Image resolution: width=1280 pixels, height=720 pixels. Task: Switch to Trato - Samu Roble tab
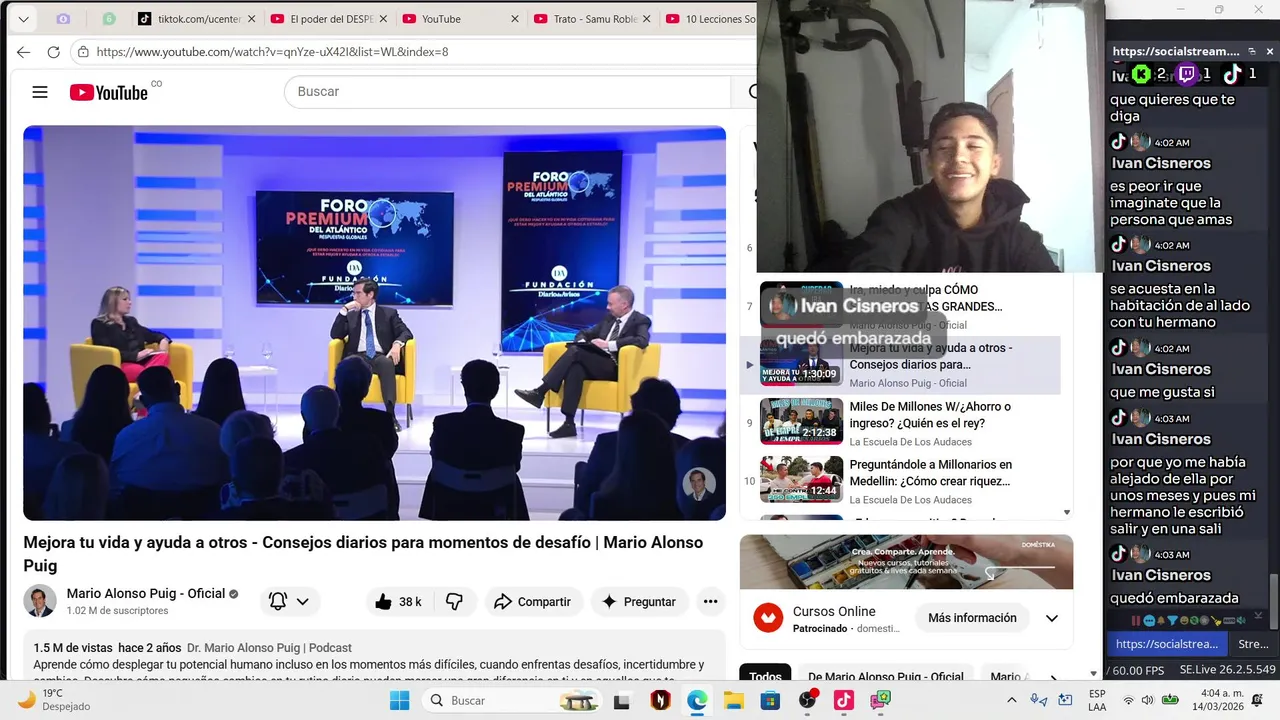pyautogui.click(x=594, y=19)
